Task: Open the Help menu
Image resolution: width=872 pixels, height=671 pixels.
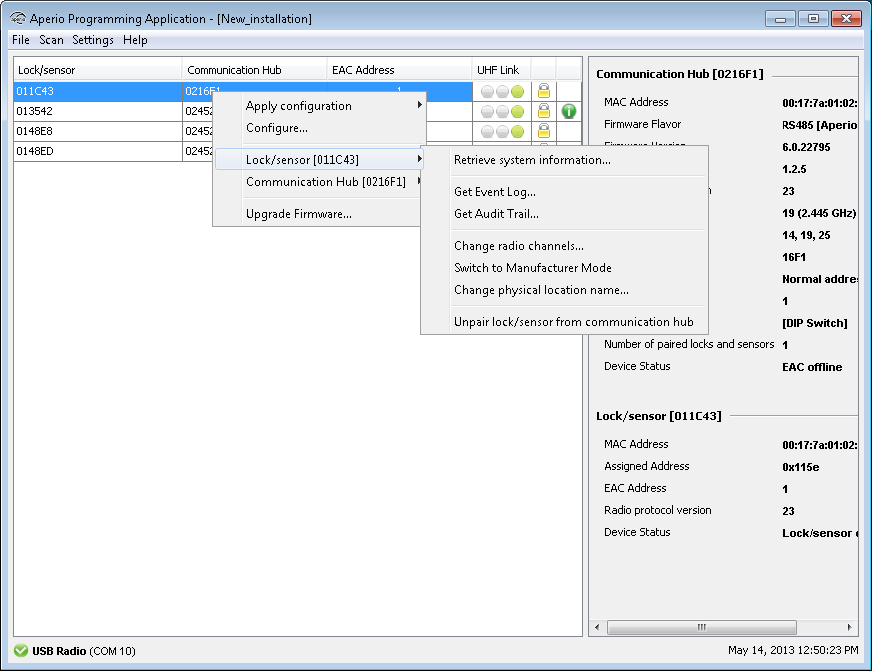Action: click(x=135, y=40)
